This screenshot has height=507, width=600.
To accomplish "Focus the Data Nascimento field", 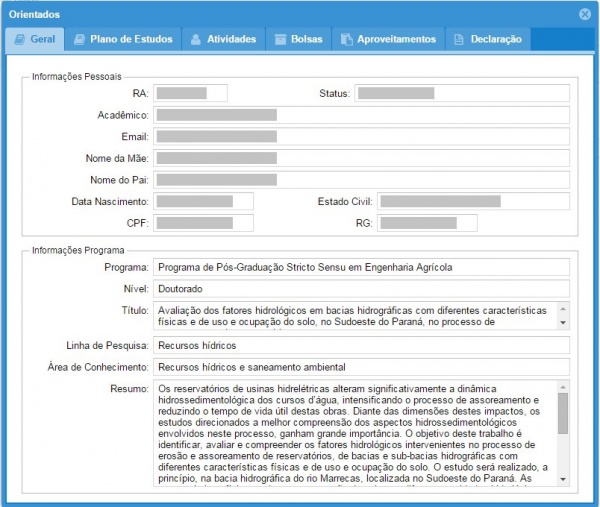I will [x=203, y=201].
